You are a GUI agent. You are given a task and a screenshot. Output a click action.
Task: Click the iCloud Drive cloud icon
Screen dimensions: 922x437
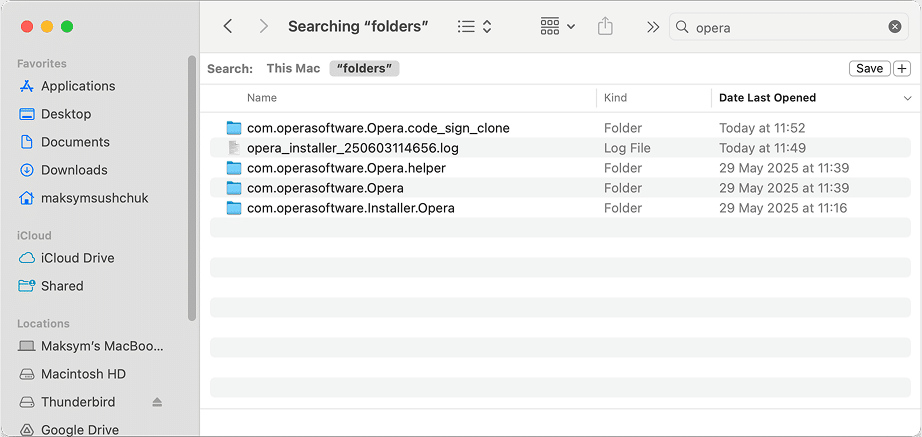click(26, 258)
